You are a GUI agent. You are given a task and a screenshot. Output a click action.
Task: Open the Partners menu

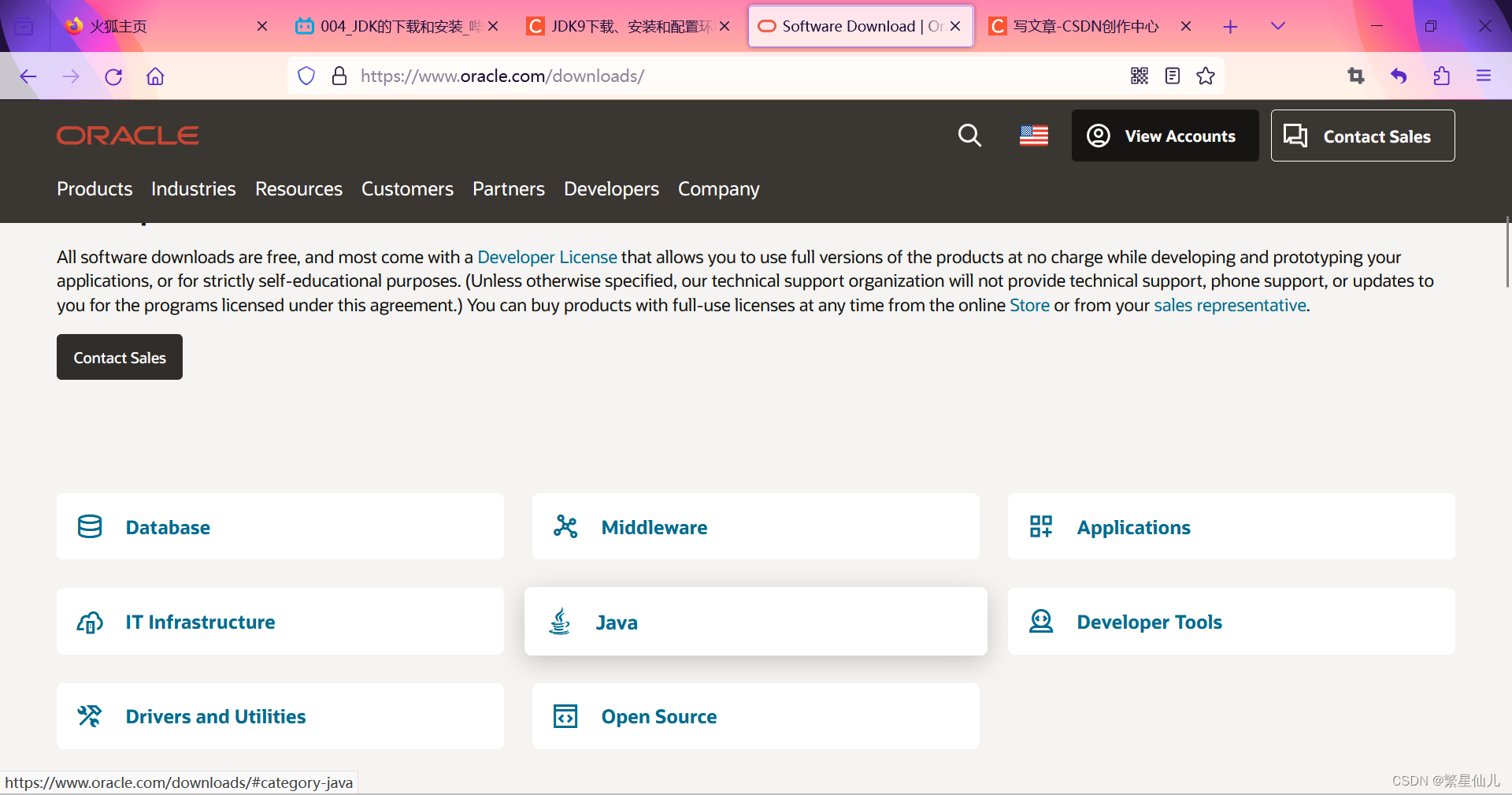tap(509, 189)
